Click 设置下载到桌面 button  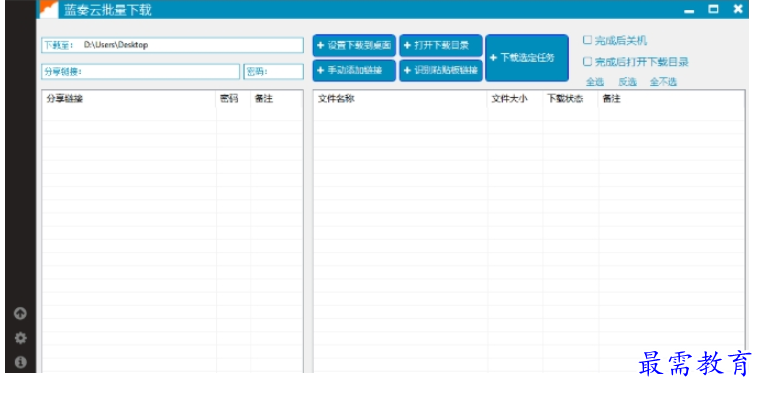point(354,46)
